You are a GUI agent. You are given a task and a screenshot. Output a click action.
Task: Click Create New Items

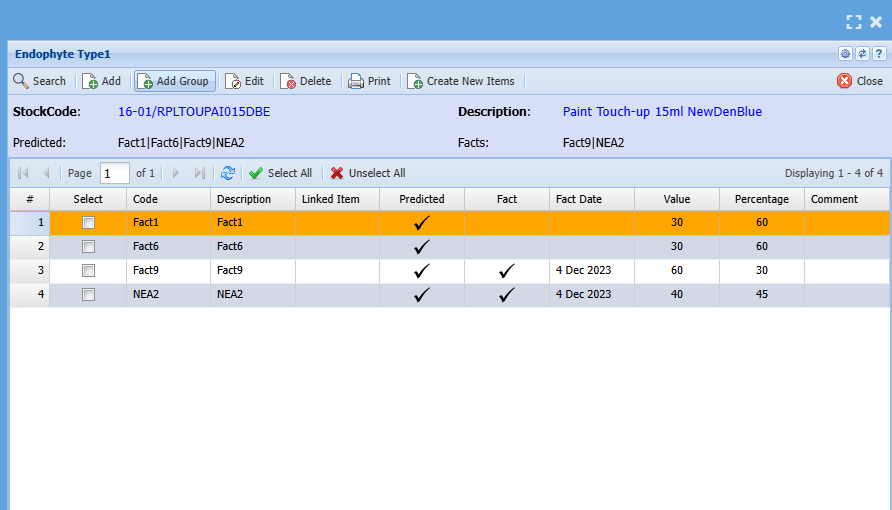pos(461,81)
